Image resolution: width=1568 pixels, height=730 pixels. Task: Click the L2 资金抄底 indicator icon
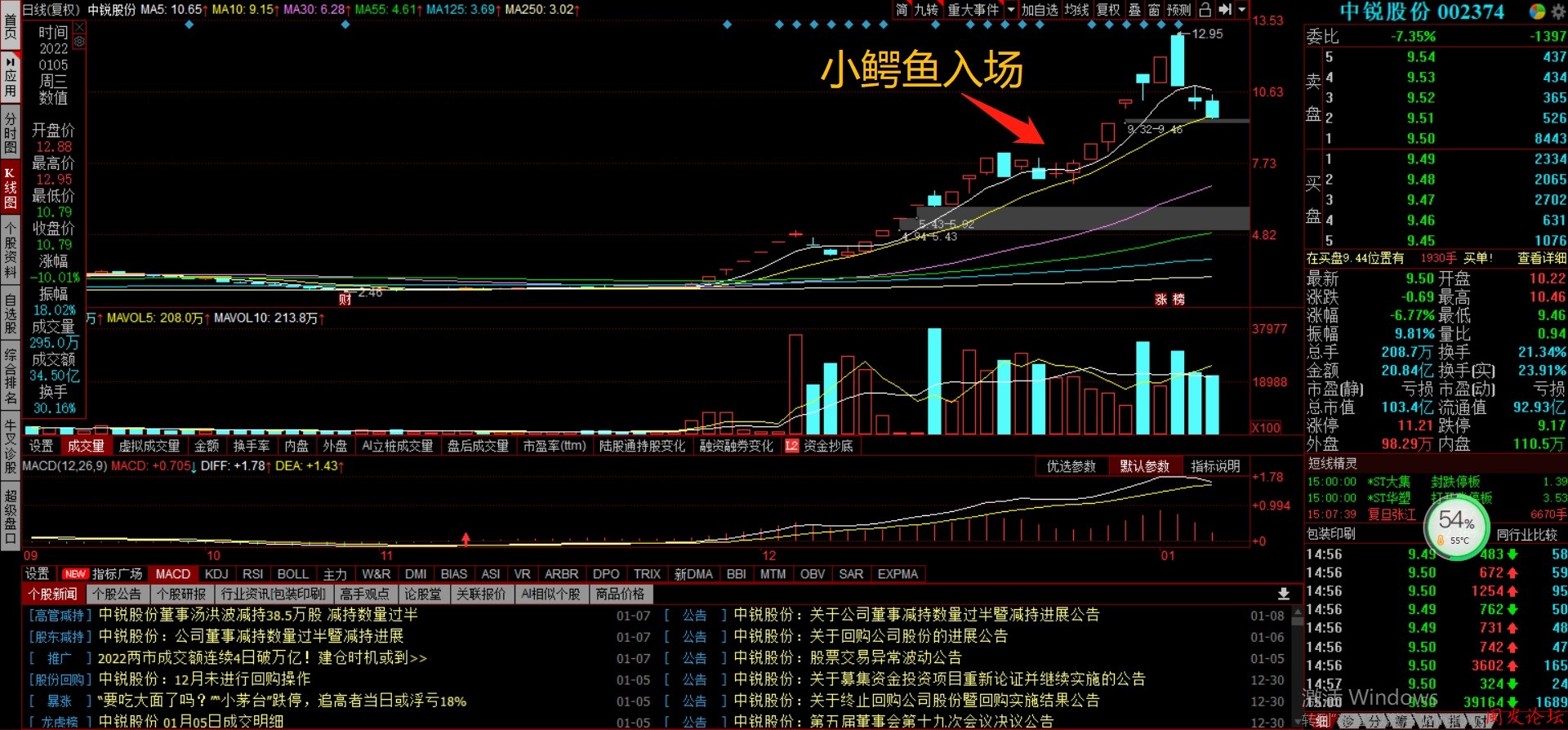point(791,446)
